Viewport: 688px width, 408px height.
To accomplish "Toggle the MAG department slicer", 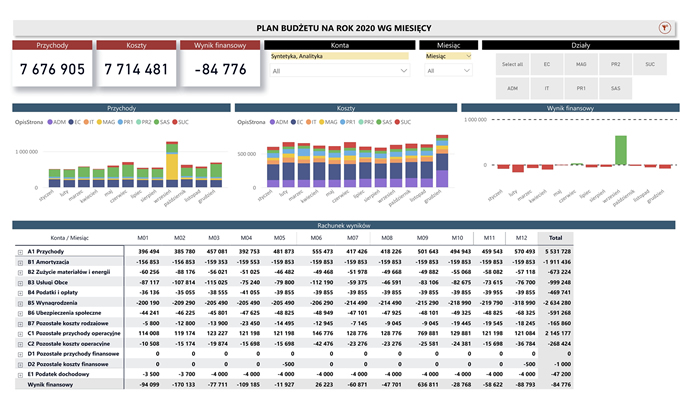I will (581, 64).
